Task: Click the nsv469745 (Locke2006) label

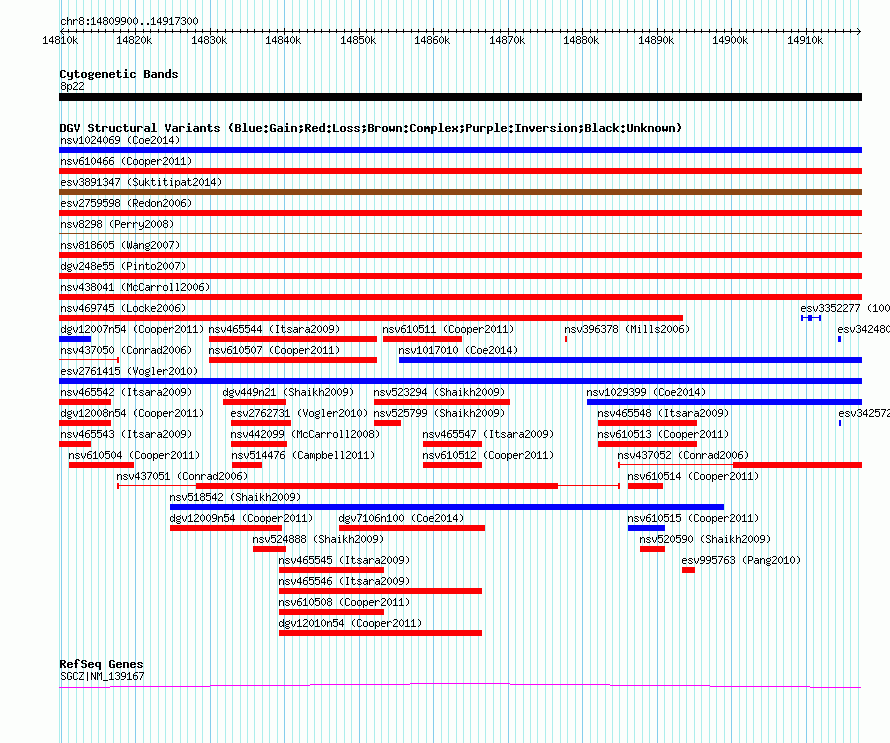Action: click(123, 308)
